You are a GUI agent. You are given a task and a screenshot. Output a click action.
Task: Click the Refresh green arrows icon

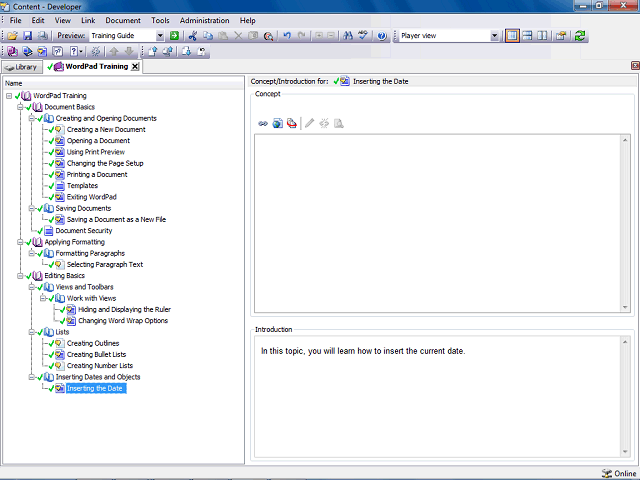point(580,36)
